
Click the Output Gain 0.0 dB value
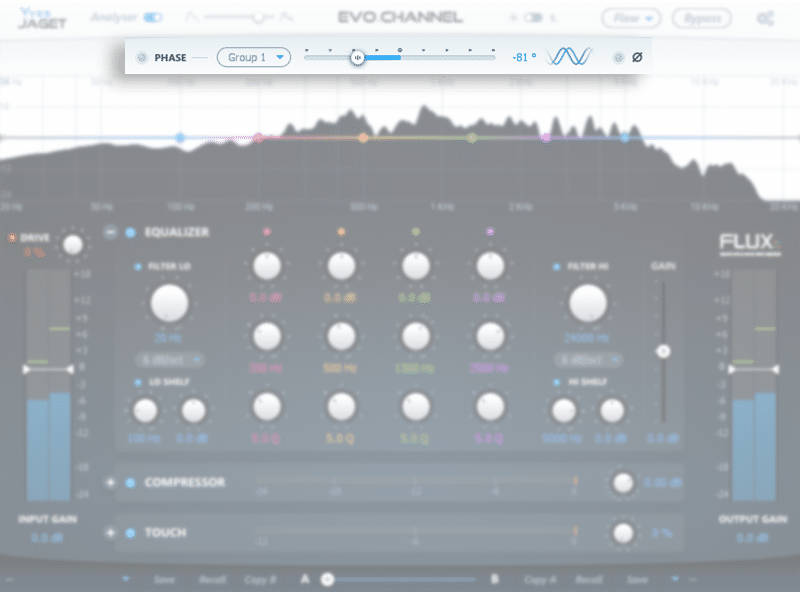pos(752,538)
